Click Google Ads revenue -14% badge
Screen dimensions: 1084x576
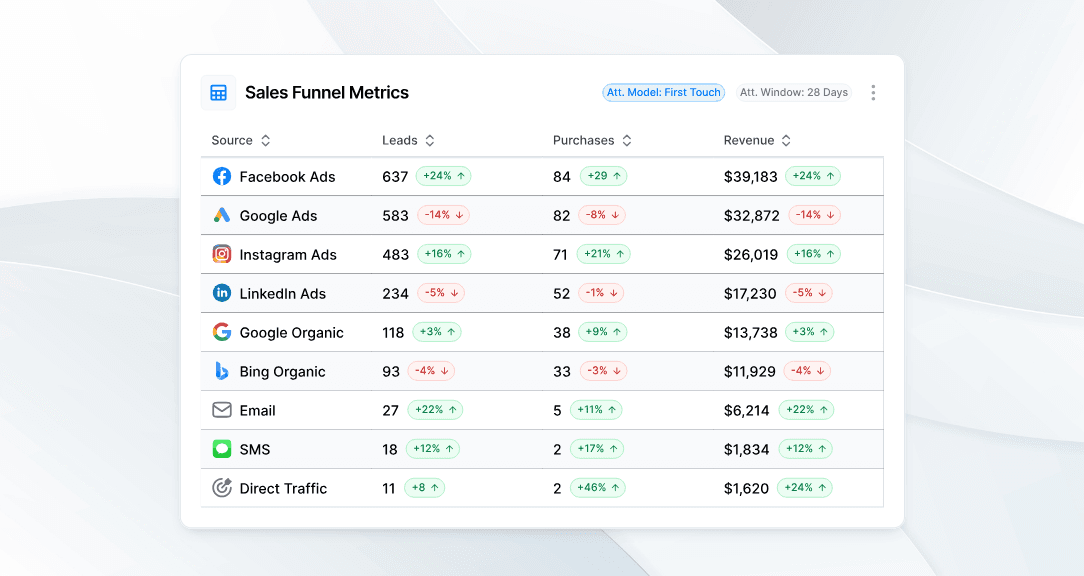coord(815,215)
